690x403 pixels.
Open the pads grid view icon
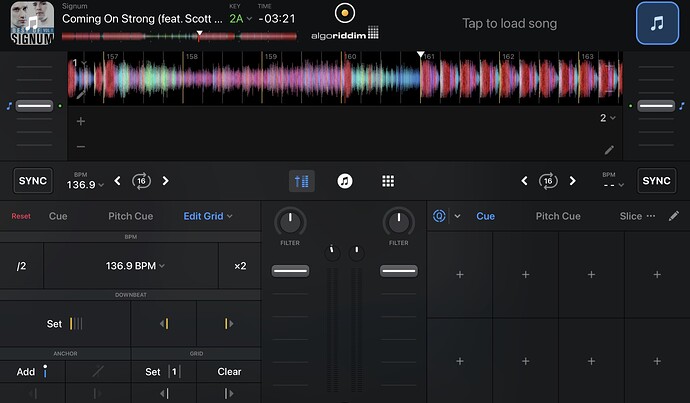(x=388, y=181)
